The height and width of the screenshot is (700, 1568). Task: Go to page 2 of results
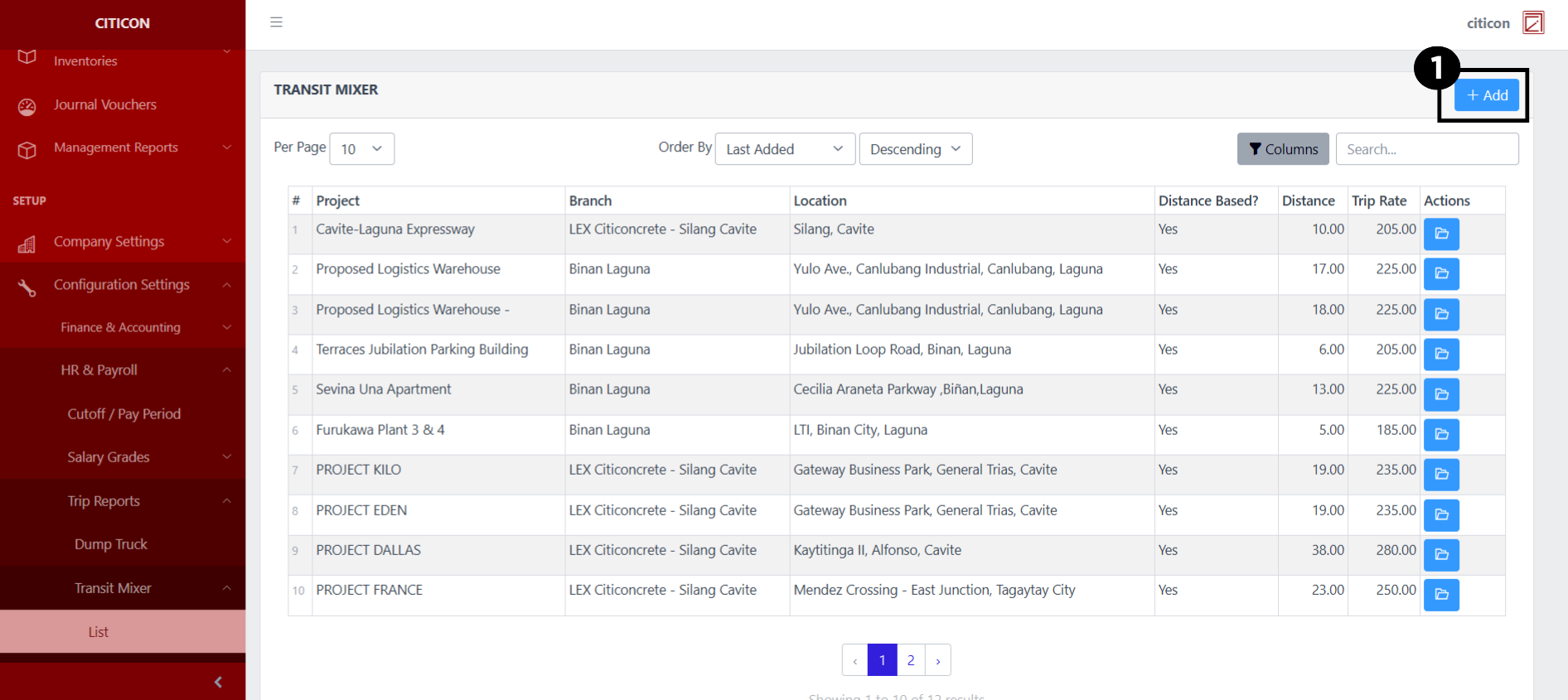coord(911,660)
